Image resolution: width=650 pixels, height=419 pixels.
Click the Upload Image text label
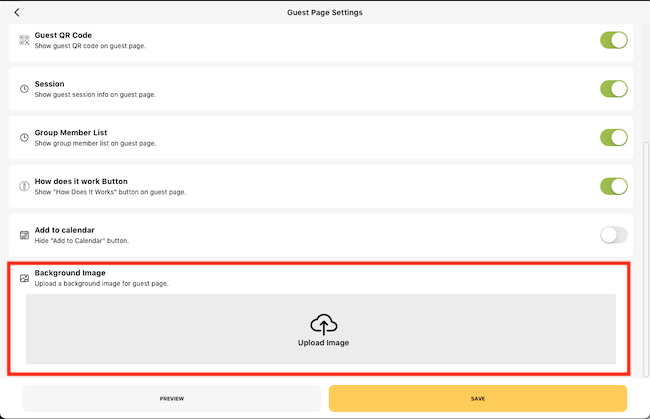tap(323, 343)
